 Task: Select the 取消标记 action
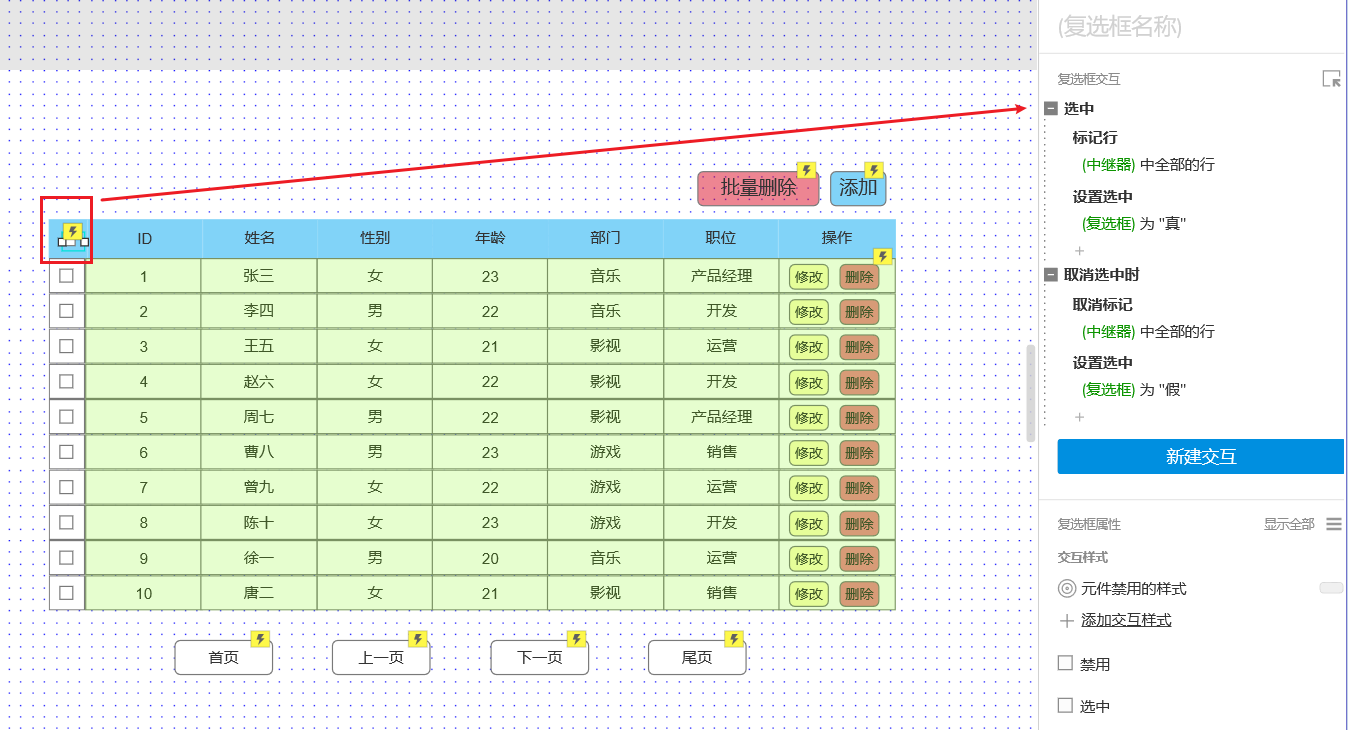[1102, 304]
